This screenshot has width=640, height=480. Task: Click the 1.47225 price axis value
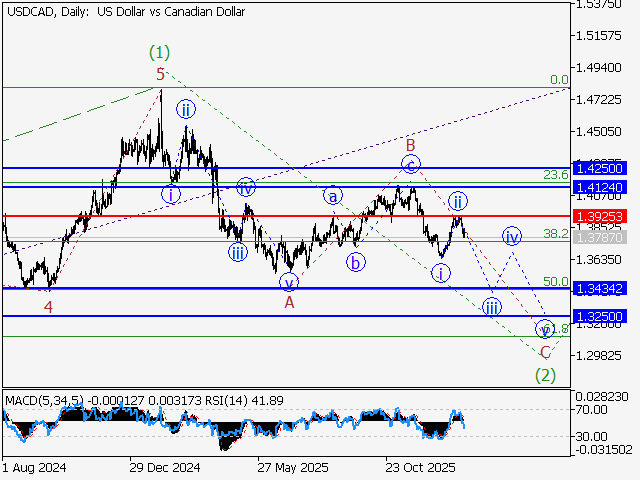(x=598, y=100)
